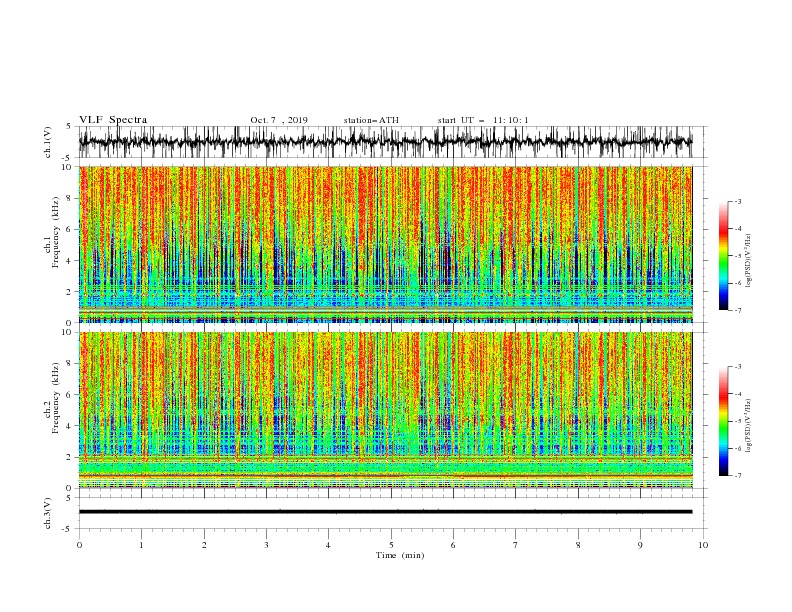Click the 'Time (min)' axis label
The image size is (792, 612).
[x=400, y=555]
